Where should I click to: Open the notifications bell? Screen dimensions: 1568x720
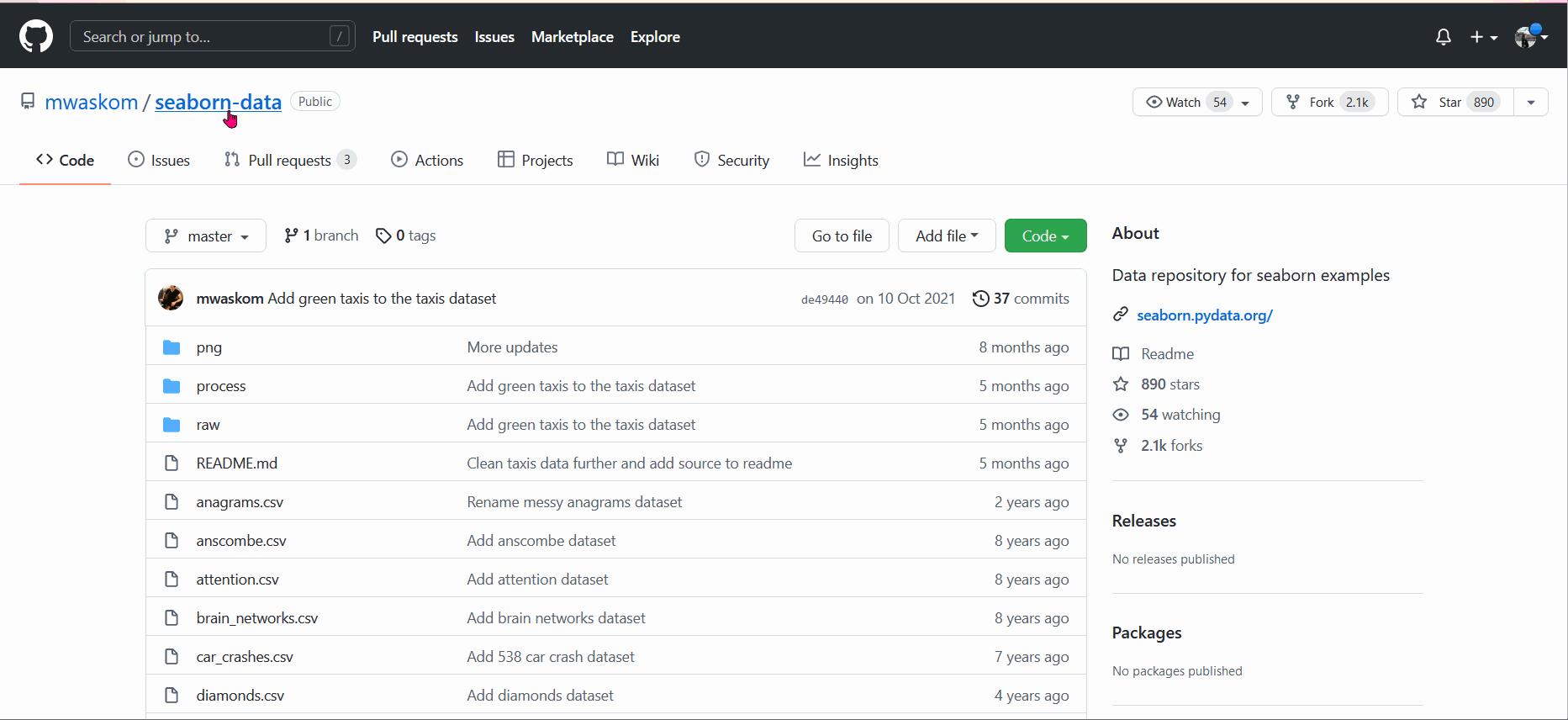click(x=1443, y=37)
